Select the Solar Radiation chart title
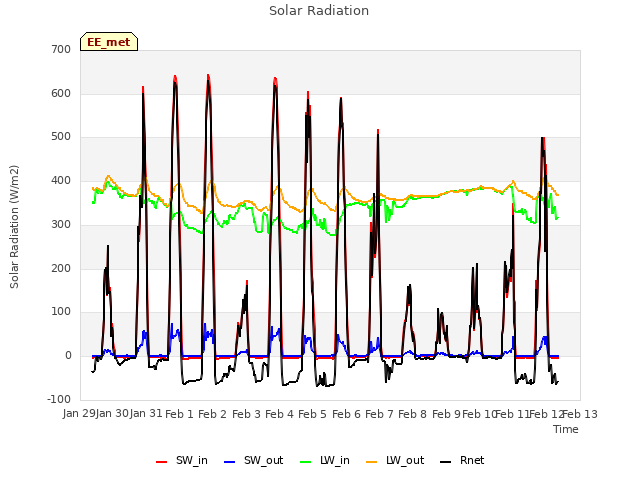Viewport: 640px width, 480px height. (x=319, y=11)
